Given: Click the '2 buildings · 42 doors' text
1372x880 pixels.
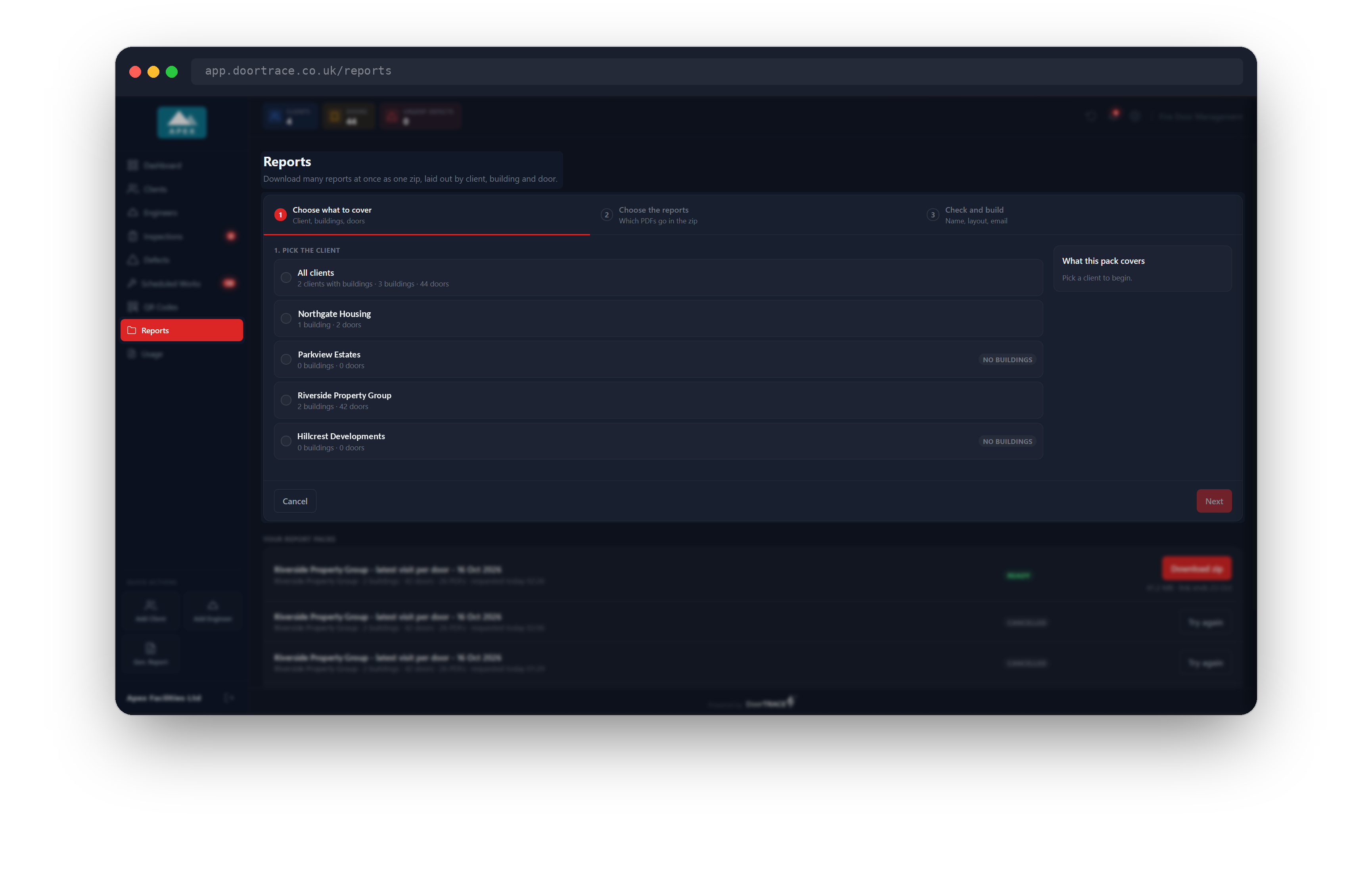Looking at the screenshot, I should (x=333, y=407).
